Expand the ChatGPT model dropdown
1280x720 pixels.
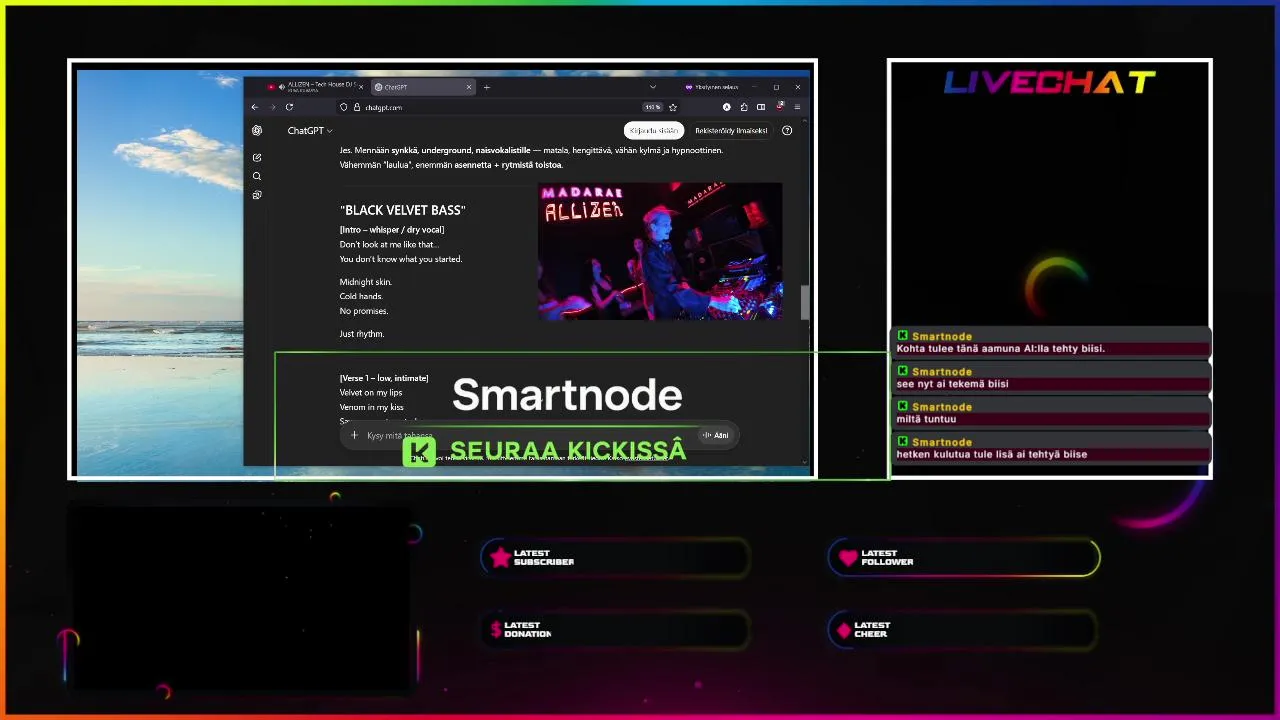(310, 131)
